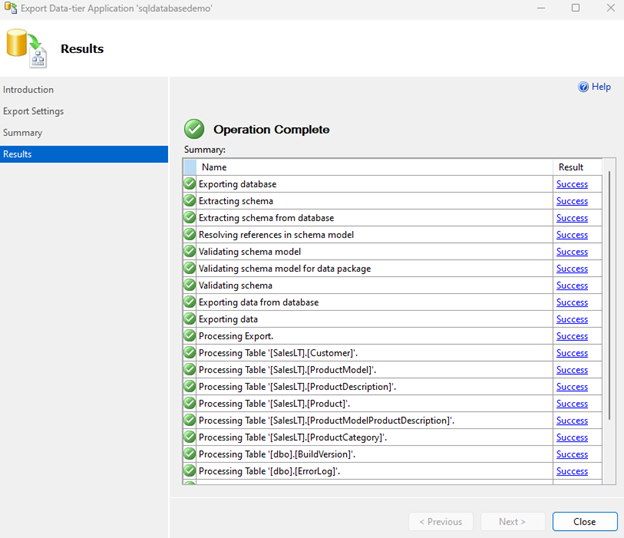Select the Summary page in sidebar

click(23, 133)
